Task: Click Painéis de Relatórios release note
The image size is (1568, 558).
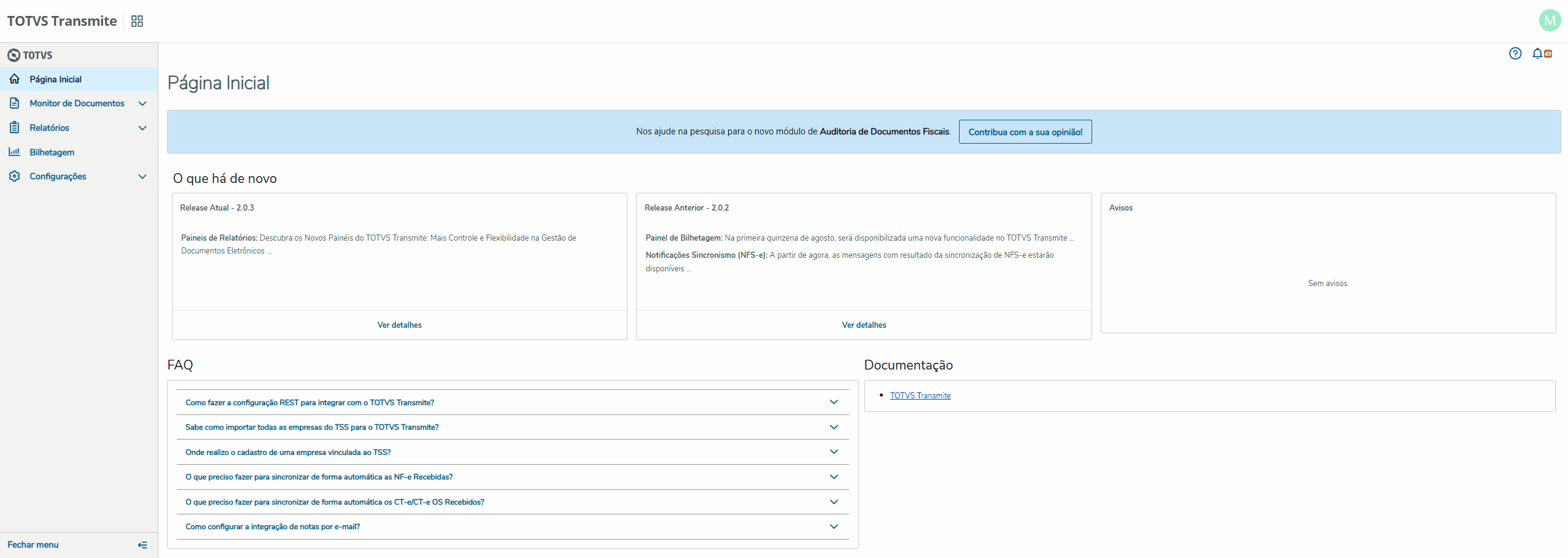Action: pyautogui.click(x=379, y=244)
